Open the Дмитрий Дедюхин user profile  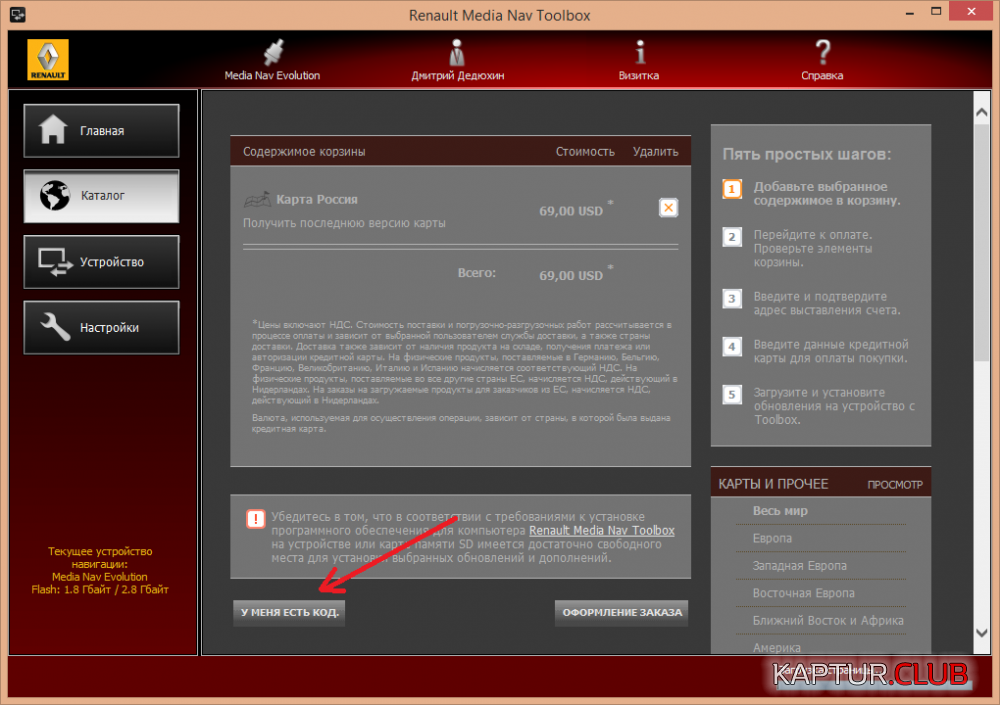[x=457, y=59]
